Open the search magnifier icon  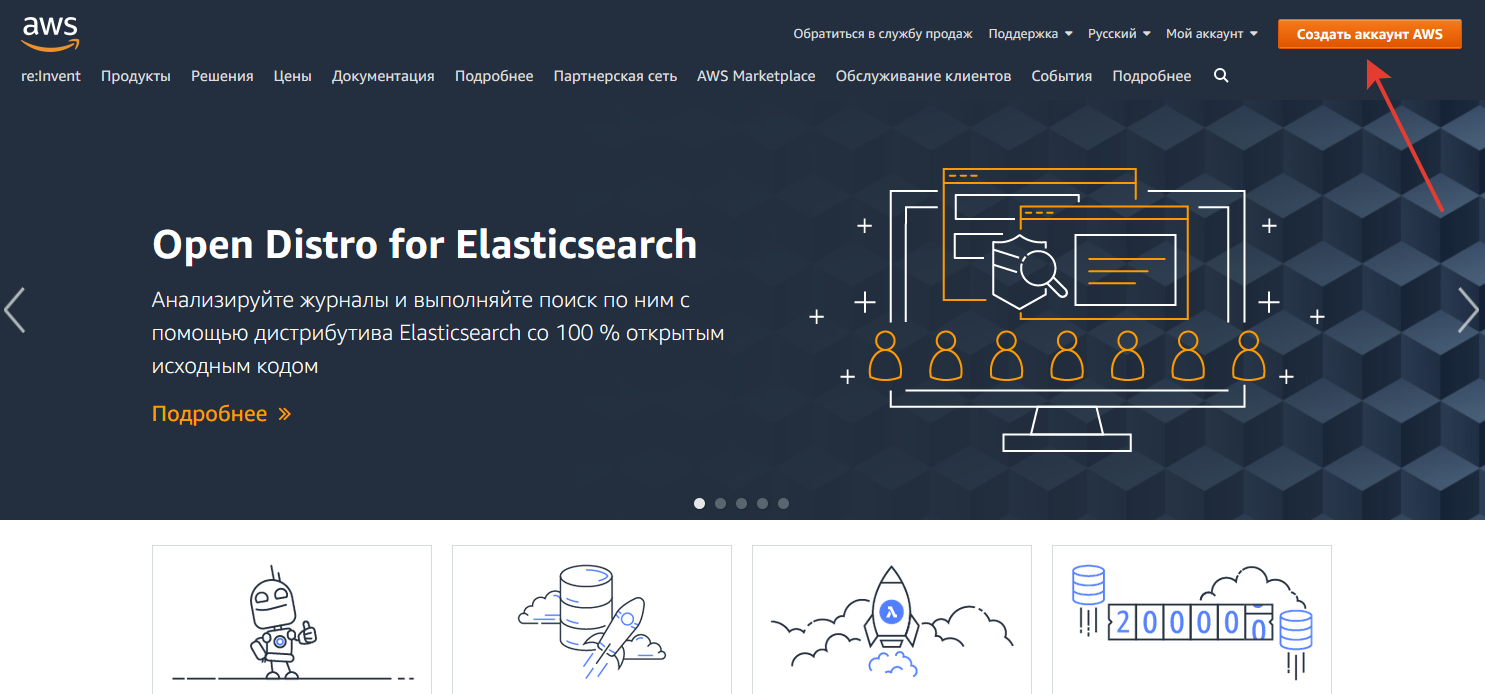tap(1220, 76)
